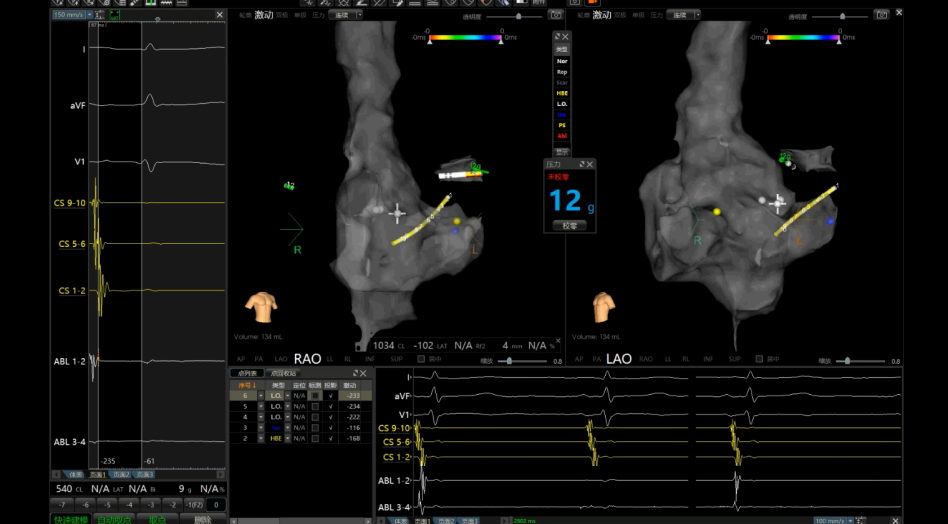
Task: Switch RAO pane to AP view
Action: [x=241, y=359]
